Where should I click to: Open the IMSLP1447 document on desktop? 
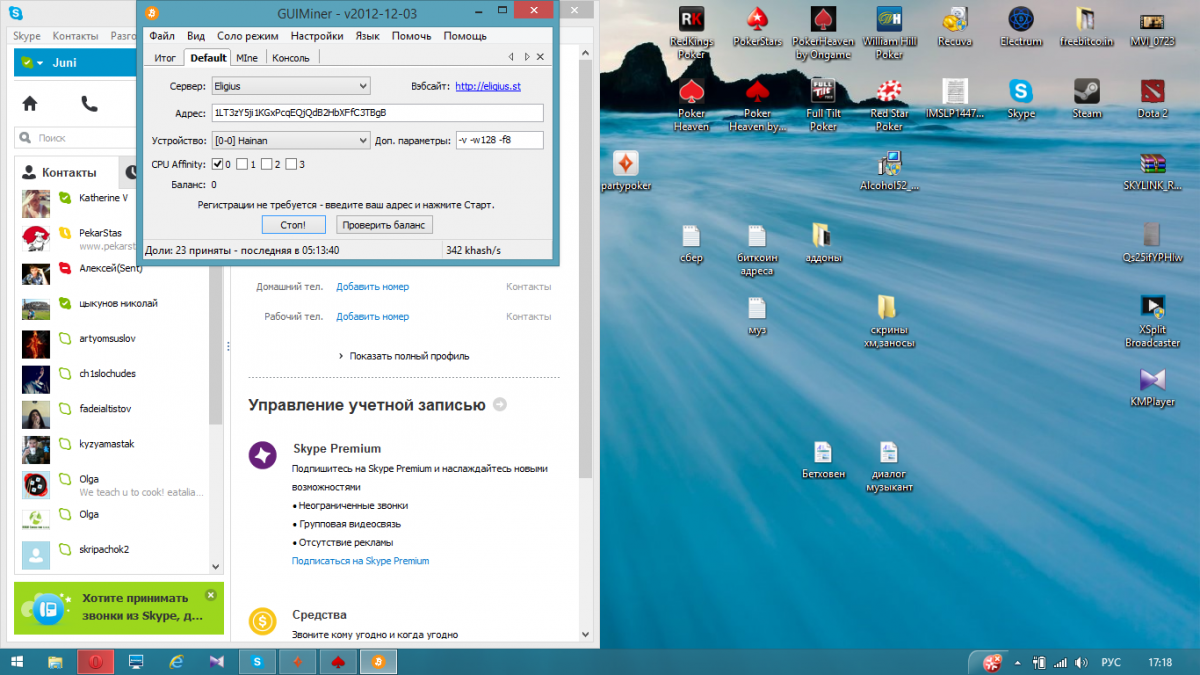955,99
